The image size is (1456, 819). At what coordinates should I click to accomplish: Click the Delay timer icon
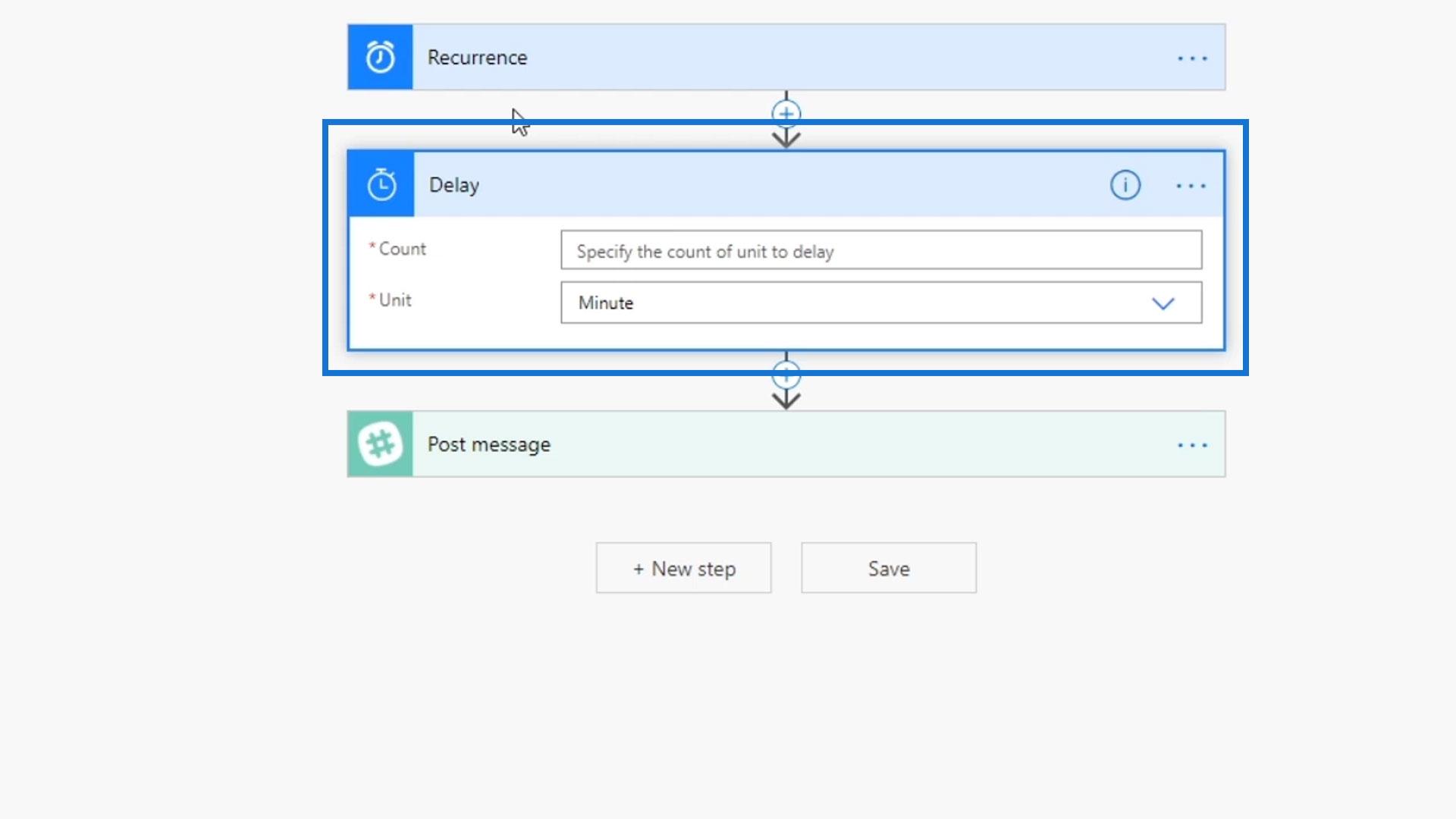click(381, 185)
